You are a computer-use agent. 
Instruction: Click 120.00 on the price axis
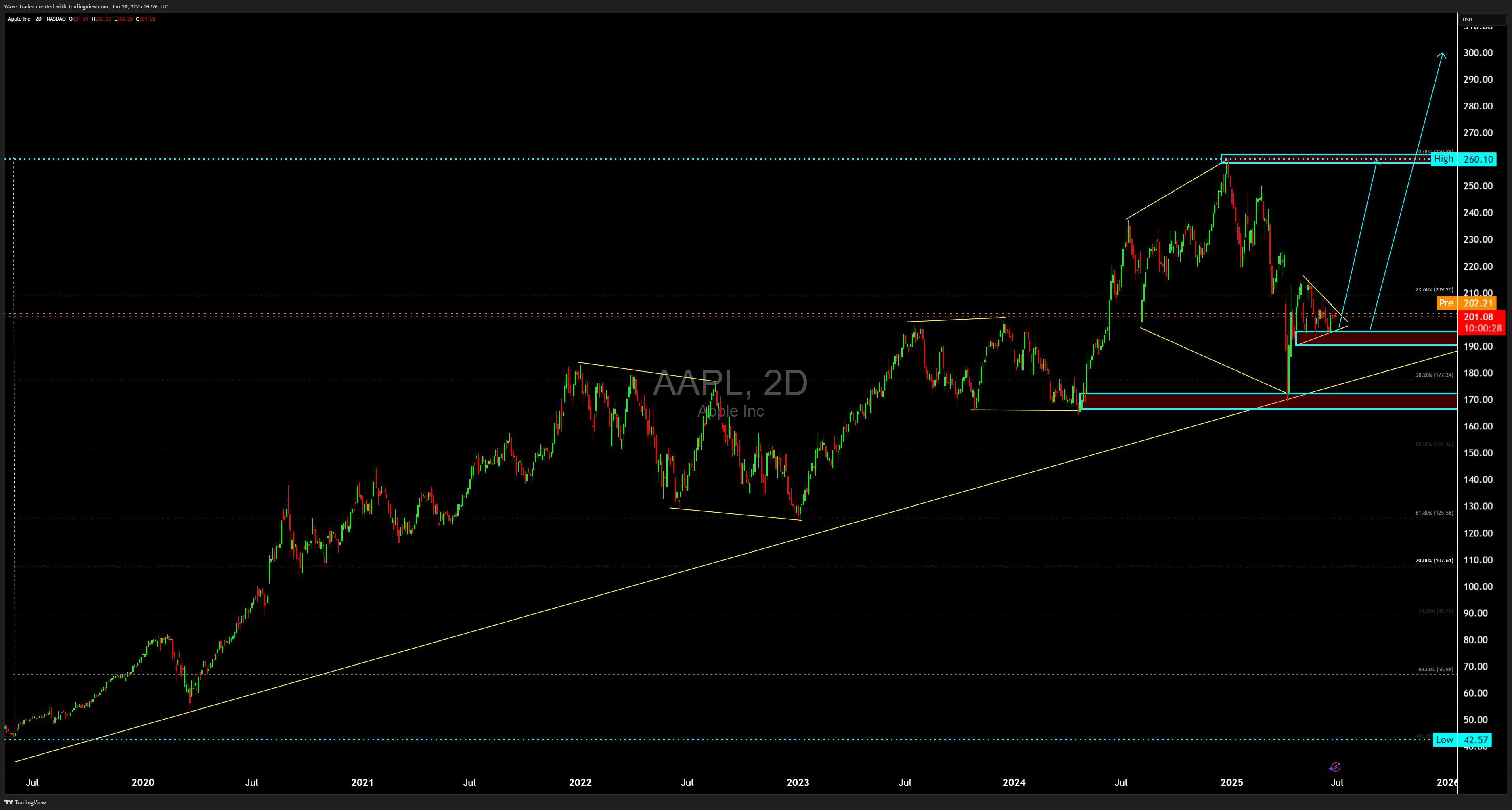tap(1478, 533)
